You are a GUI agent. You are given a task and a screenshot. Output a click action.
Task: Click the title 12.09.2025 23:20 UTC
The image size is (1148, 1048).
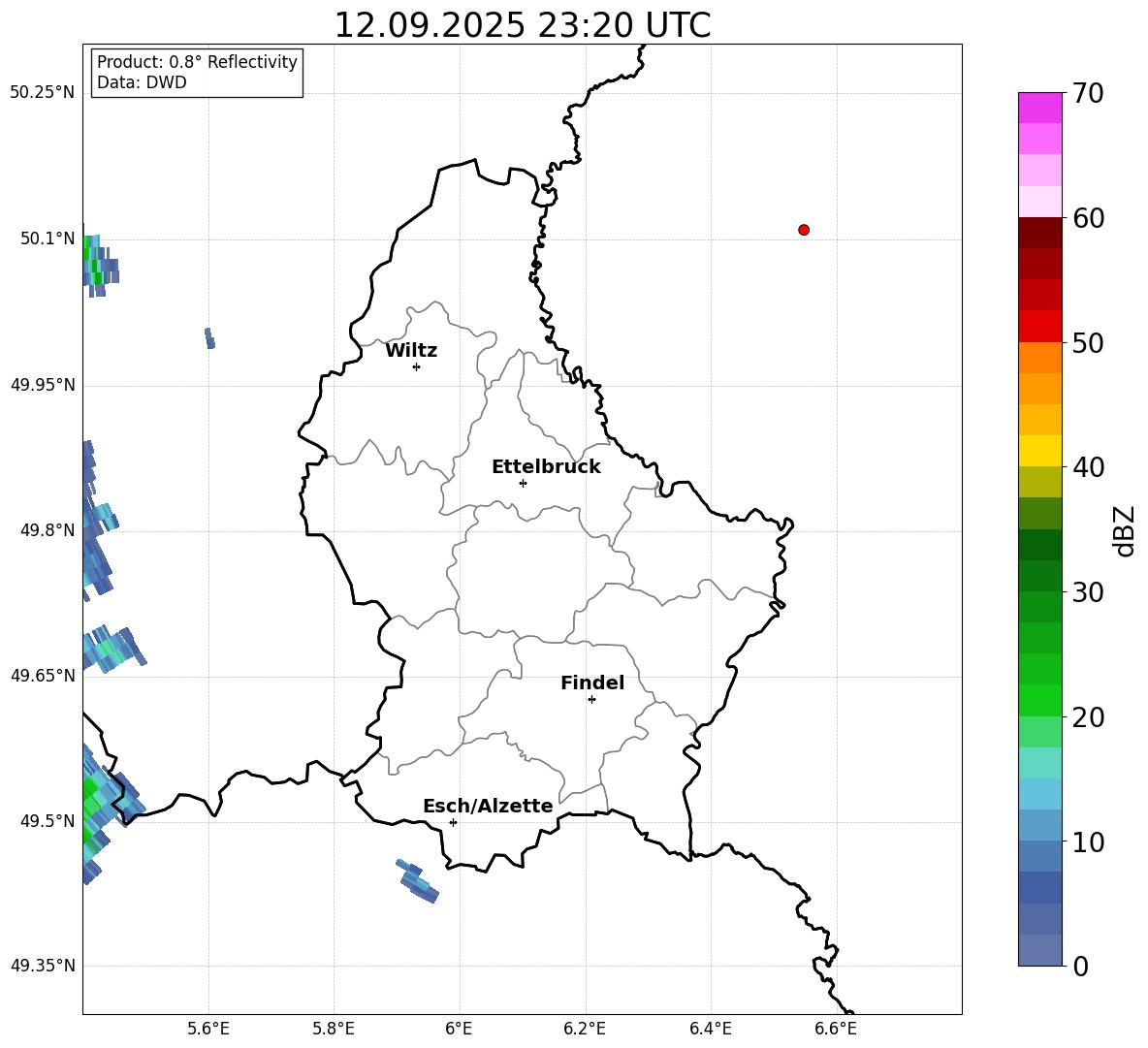click(x=522, y=25)
